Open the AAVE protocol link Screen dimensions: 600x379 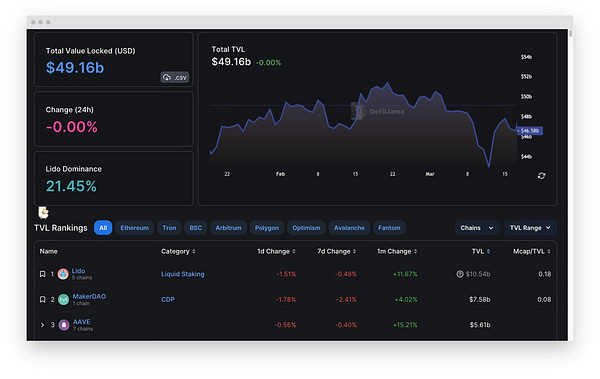[82, 322]
